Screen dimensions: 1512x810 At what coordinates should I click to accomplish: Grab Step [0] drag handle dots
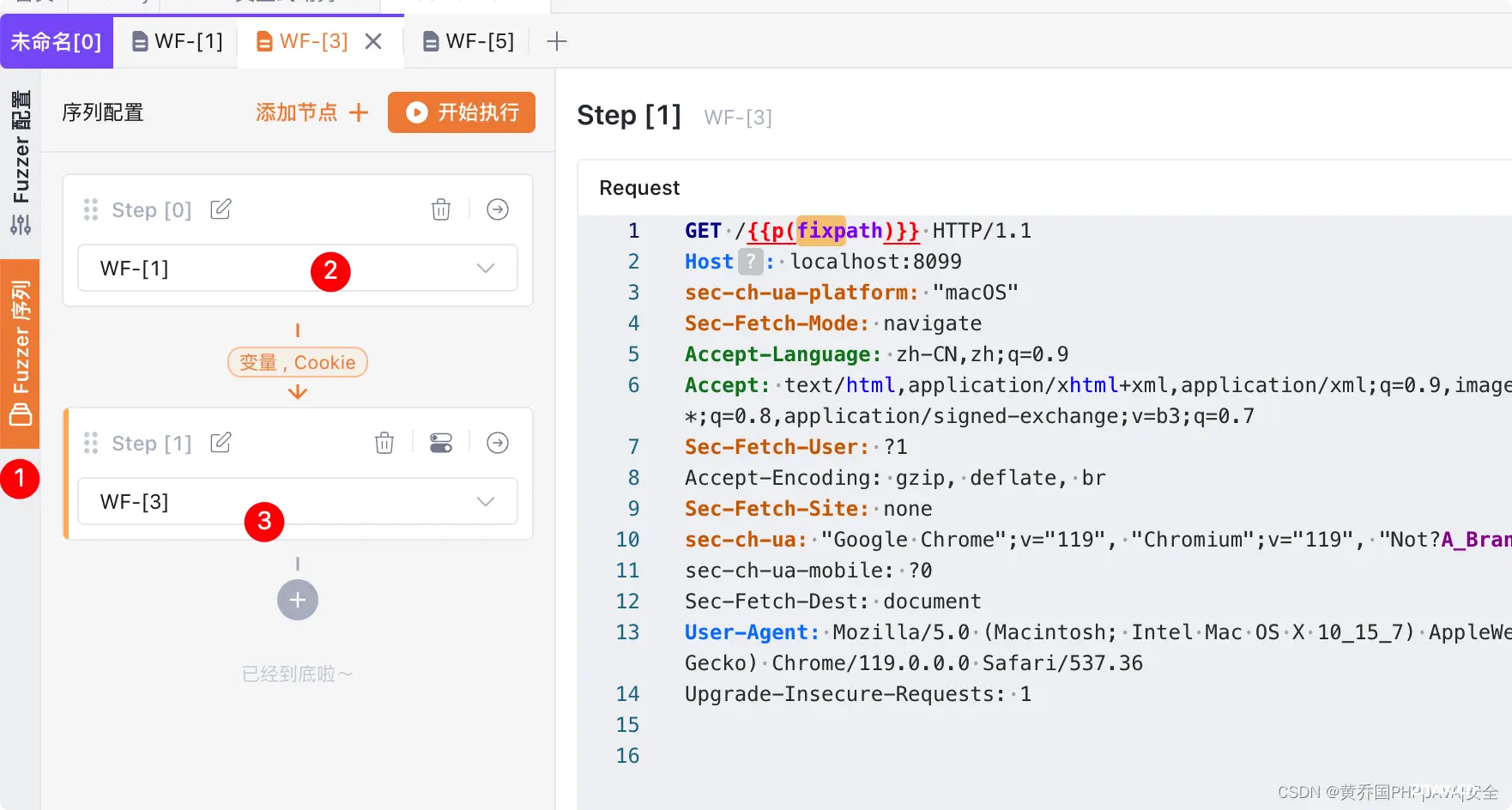pyautogui.click(x=91, y=209)
